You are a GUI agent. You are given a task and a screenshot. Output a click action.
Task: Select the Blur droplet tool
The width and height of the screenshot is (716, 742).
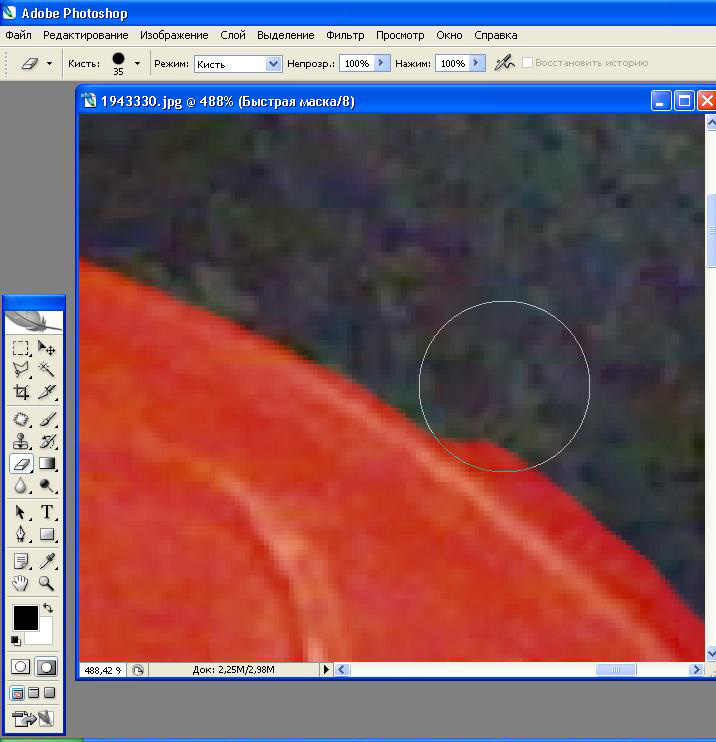[20, 486]
